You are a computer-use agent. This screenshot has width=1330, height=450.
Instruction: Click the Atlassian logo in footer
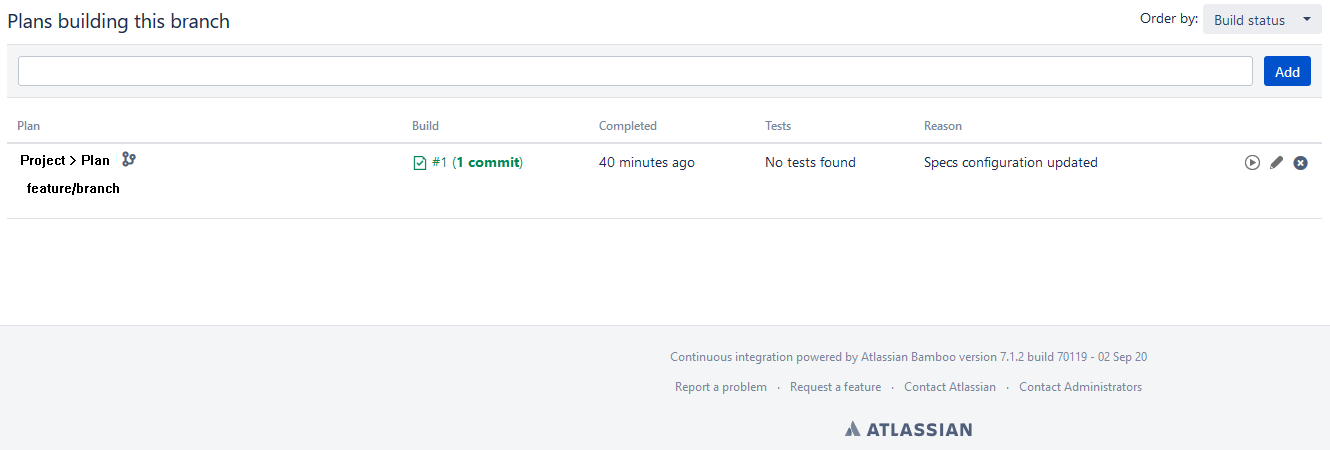click(908, 429)
